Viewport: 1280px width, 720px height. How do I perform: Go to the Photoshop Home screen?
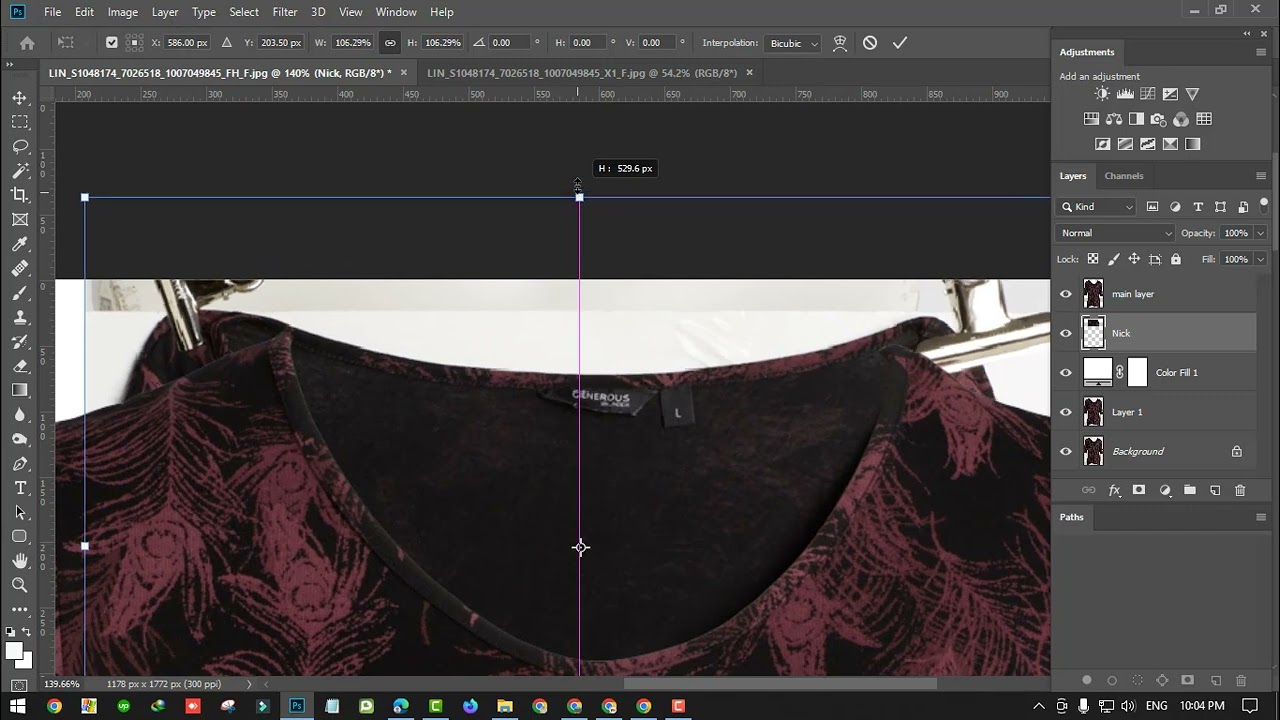27,43
